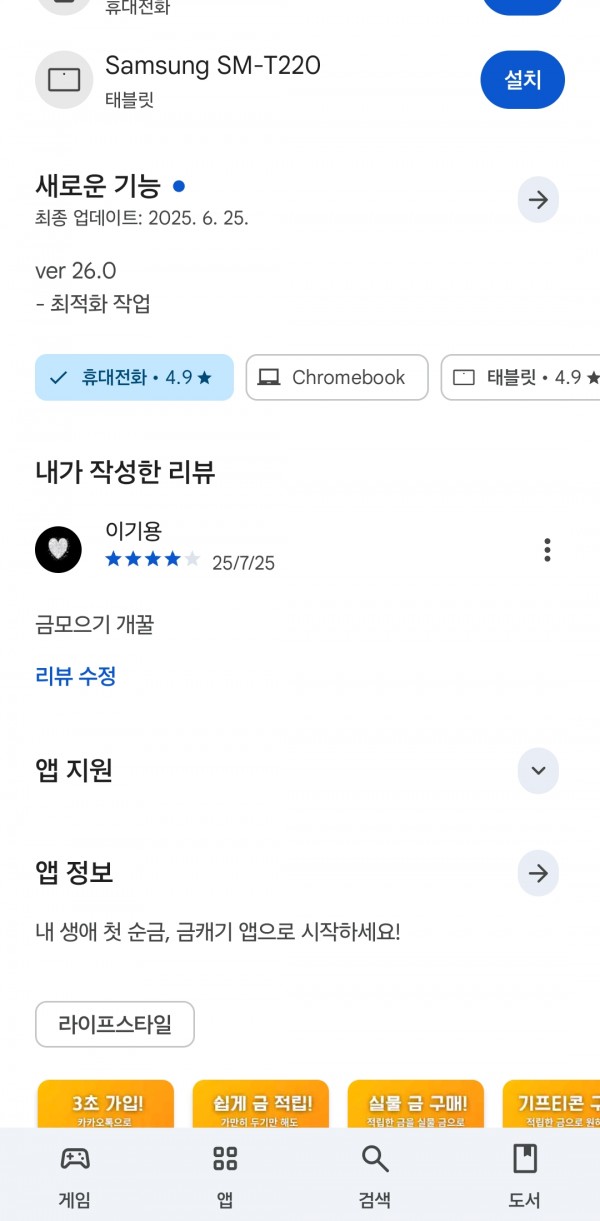Click the 리뷰 수정 link
Image resolution: width=600 pixels, height=1221 pixels.
[x=76, y=676]
